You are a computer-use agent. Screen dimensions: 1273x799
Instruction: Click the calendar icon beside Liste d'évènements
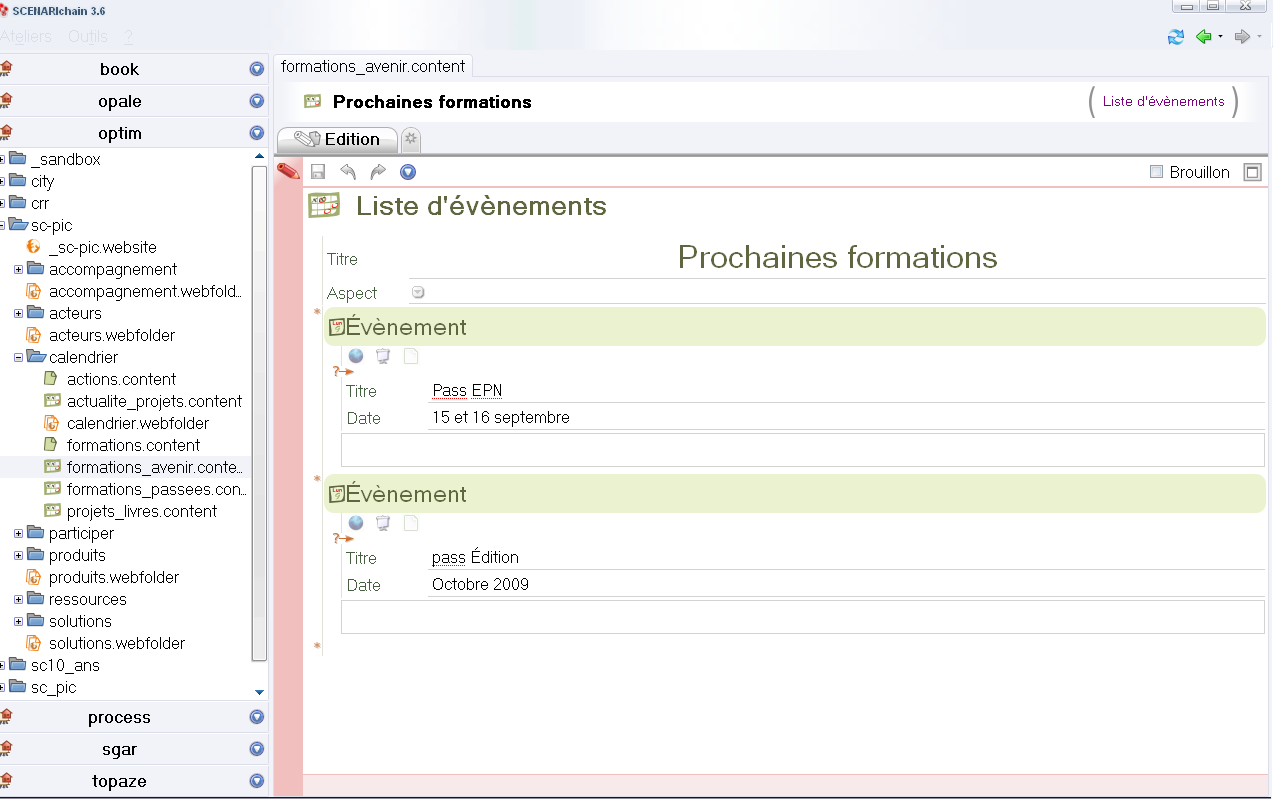click(324, 206)
